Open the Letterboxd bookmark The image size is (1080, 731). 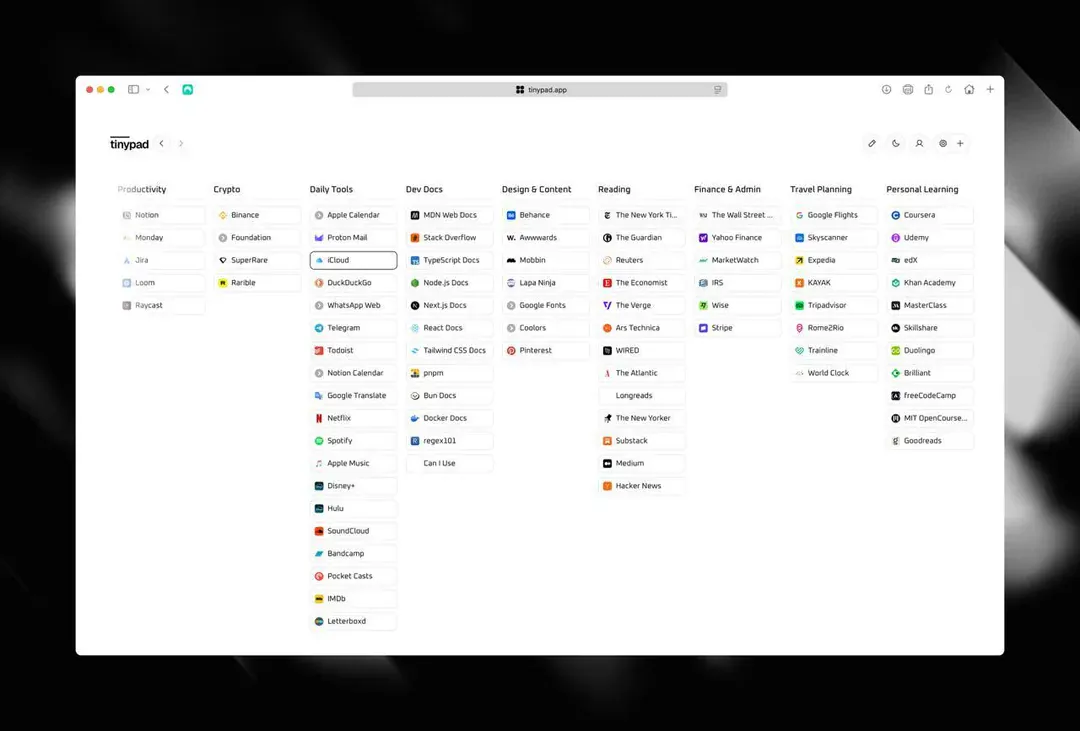point(353,621)
